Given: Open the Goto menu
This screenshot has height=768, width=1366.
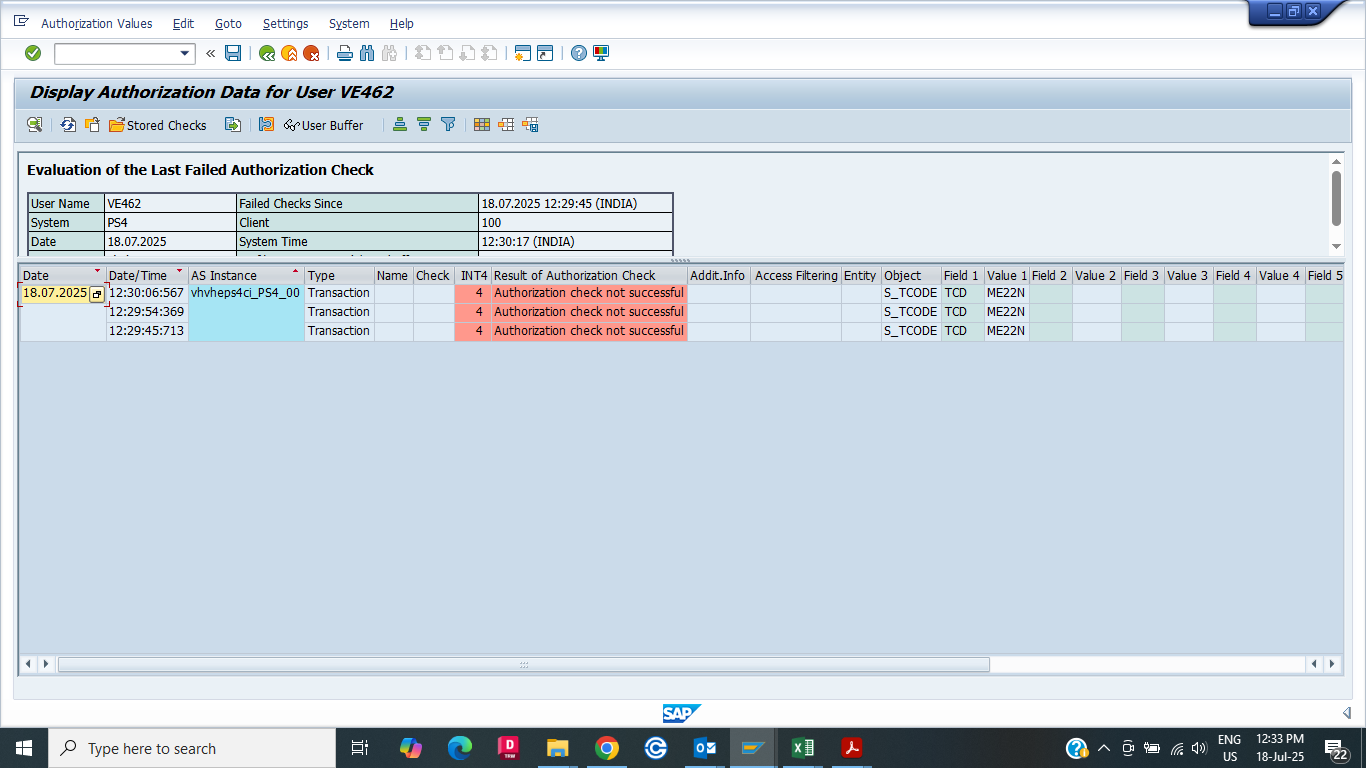Looking at the screenshot, I should (x=228, y=23).
